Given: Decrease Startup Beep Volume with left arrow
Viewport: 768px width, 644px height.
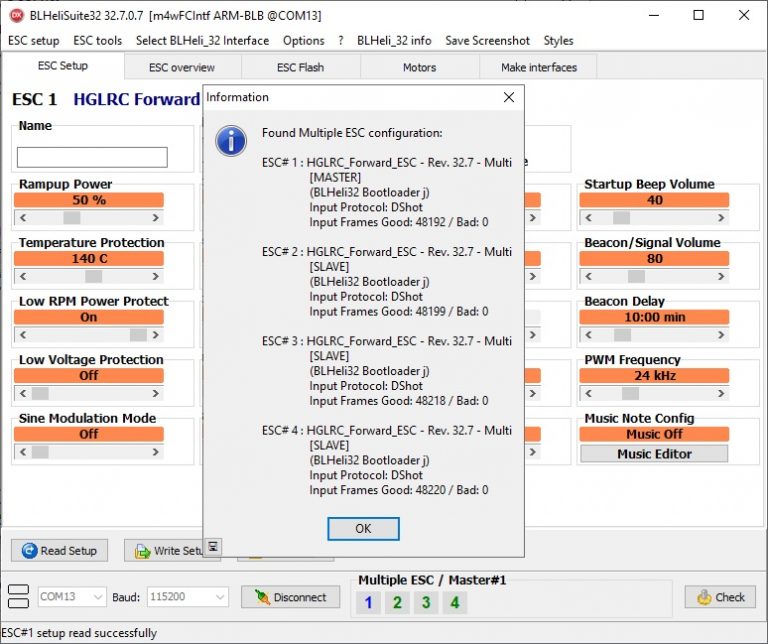Looking at the screenshot, I should (589, 217).
